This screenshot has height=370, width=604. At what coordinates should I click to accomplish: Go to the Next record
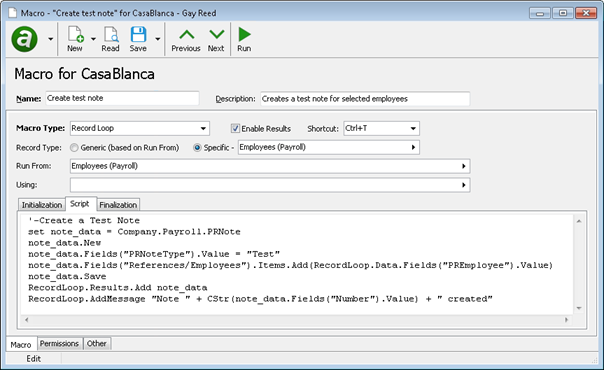[x=216, y=40]
